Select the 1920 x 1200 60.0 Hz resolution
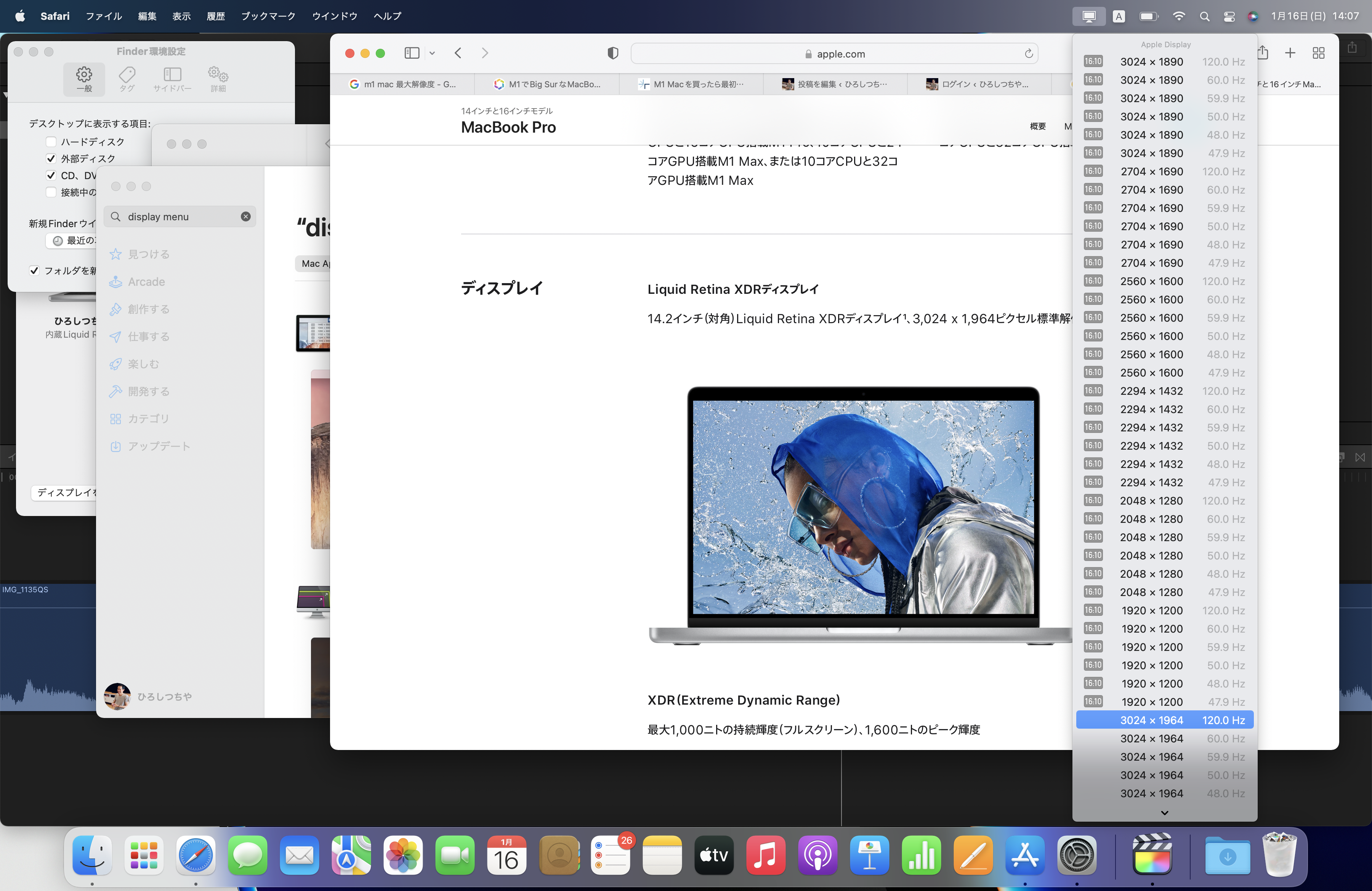Viewport: 1372px width, 891px height. pos(1164,629)
